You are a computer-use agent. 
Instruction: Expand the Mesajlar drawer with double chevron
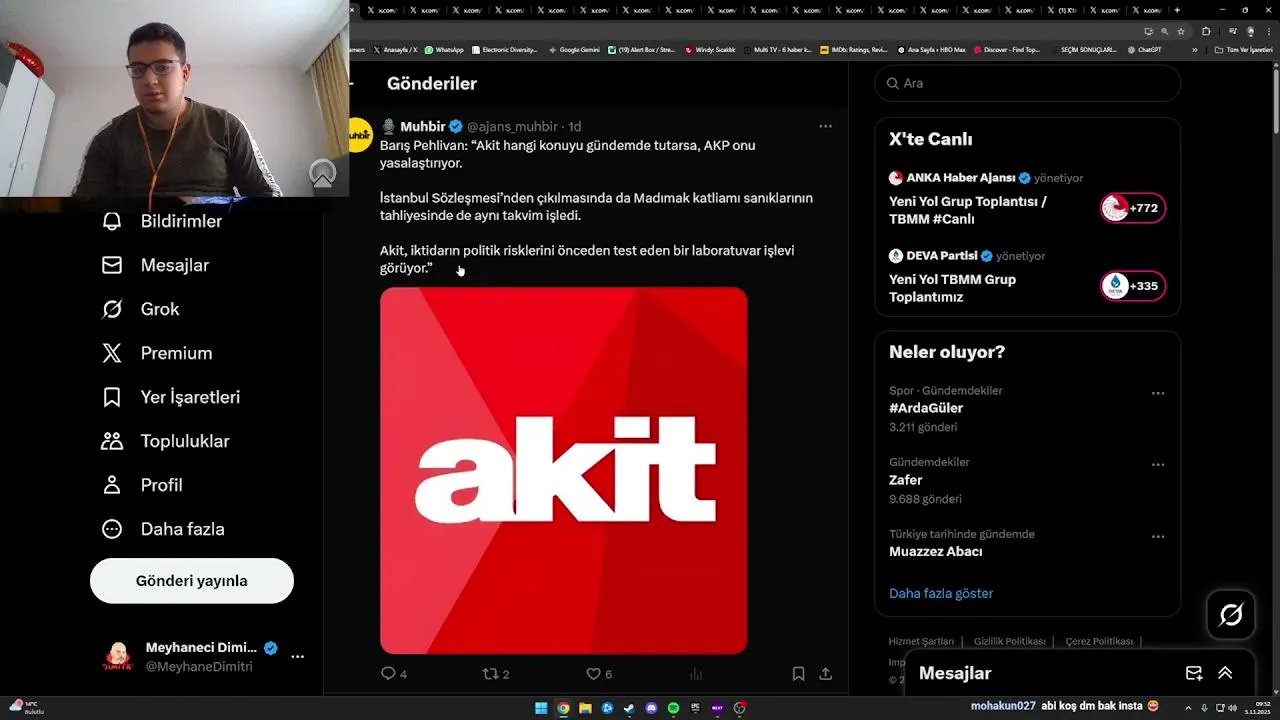click(x=1225, y=673)
